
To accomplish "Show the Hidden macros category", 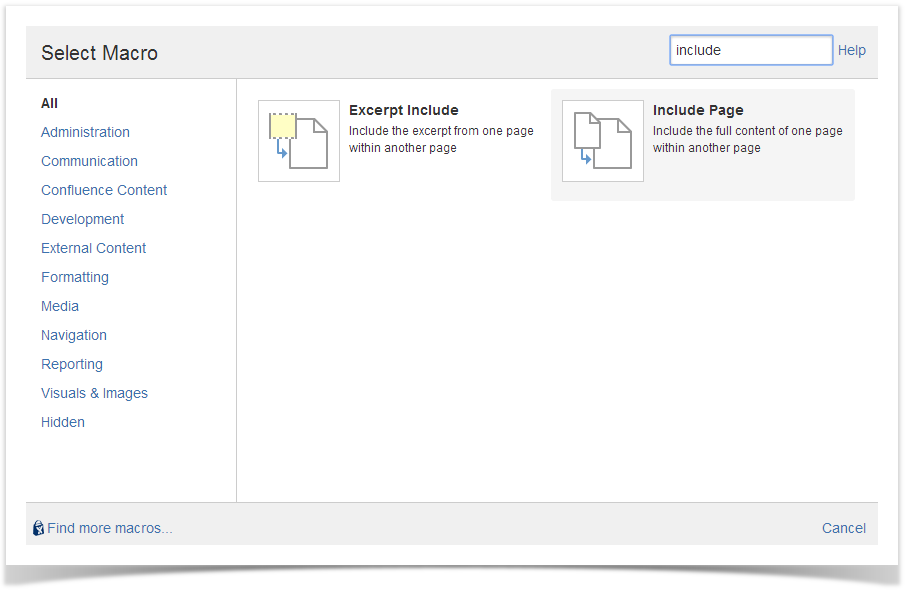I will [63, 422].
